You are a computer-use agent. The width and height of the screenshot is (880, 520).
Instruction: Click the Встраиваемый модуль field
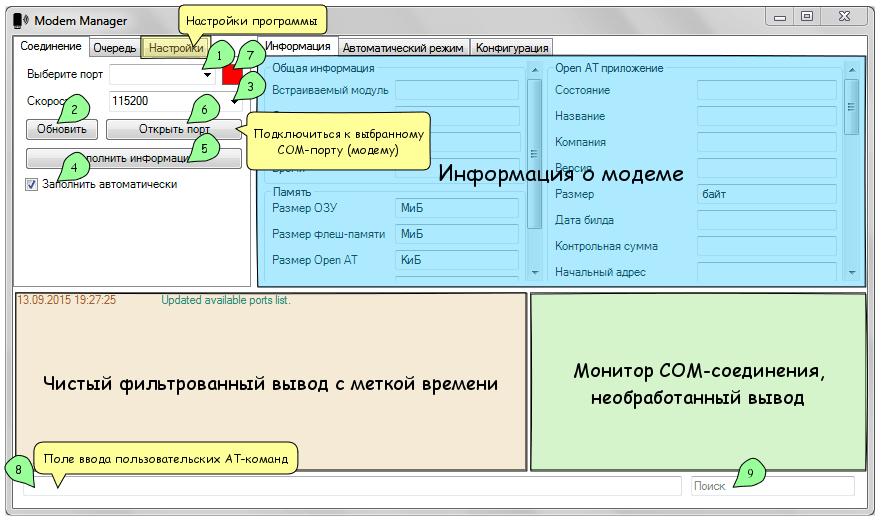click(457, 90)
